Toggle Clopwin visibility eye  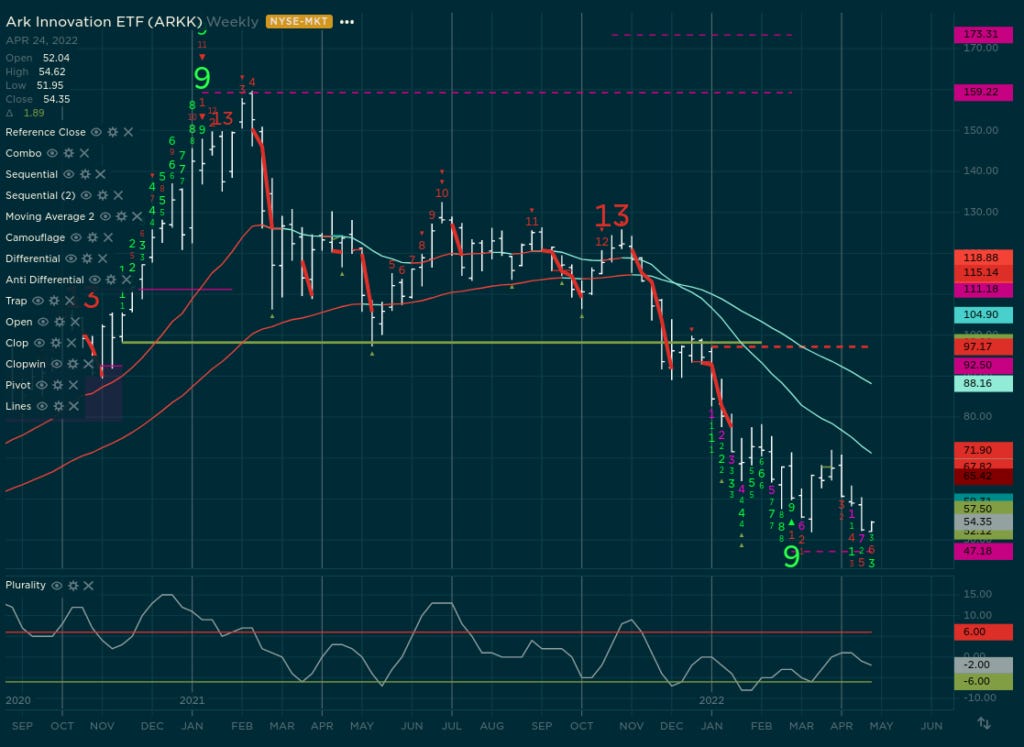[x=57, y=364]
